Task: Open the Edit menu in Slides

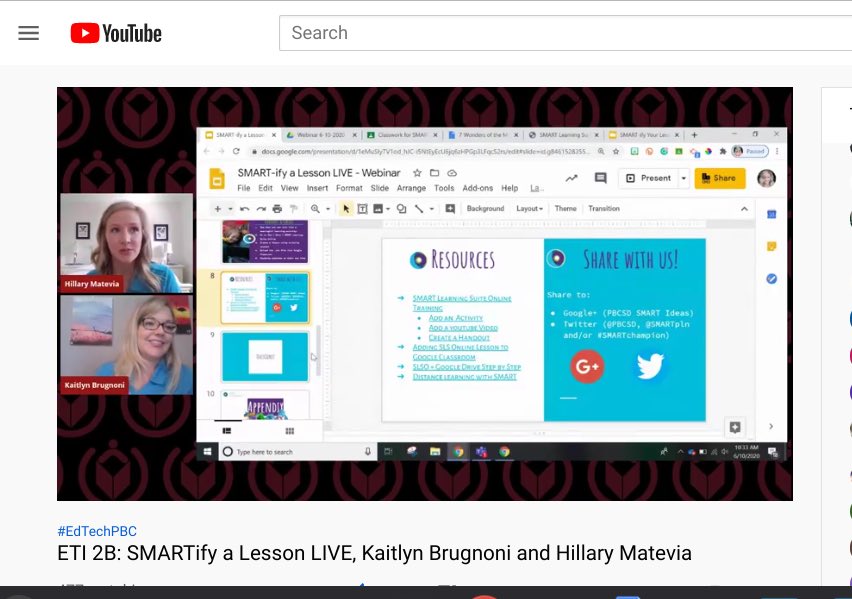Action: (265, 188)
